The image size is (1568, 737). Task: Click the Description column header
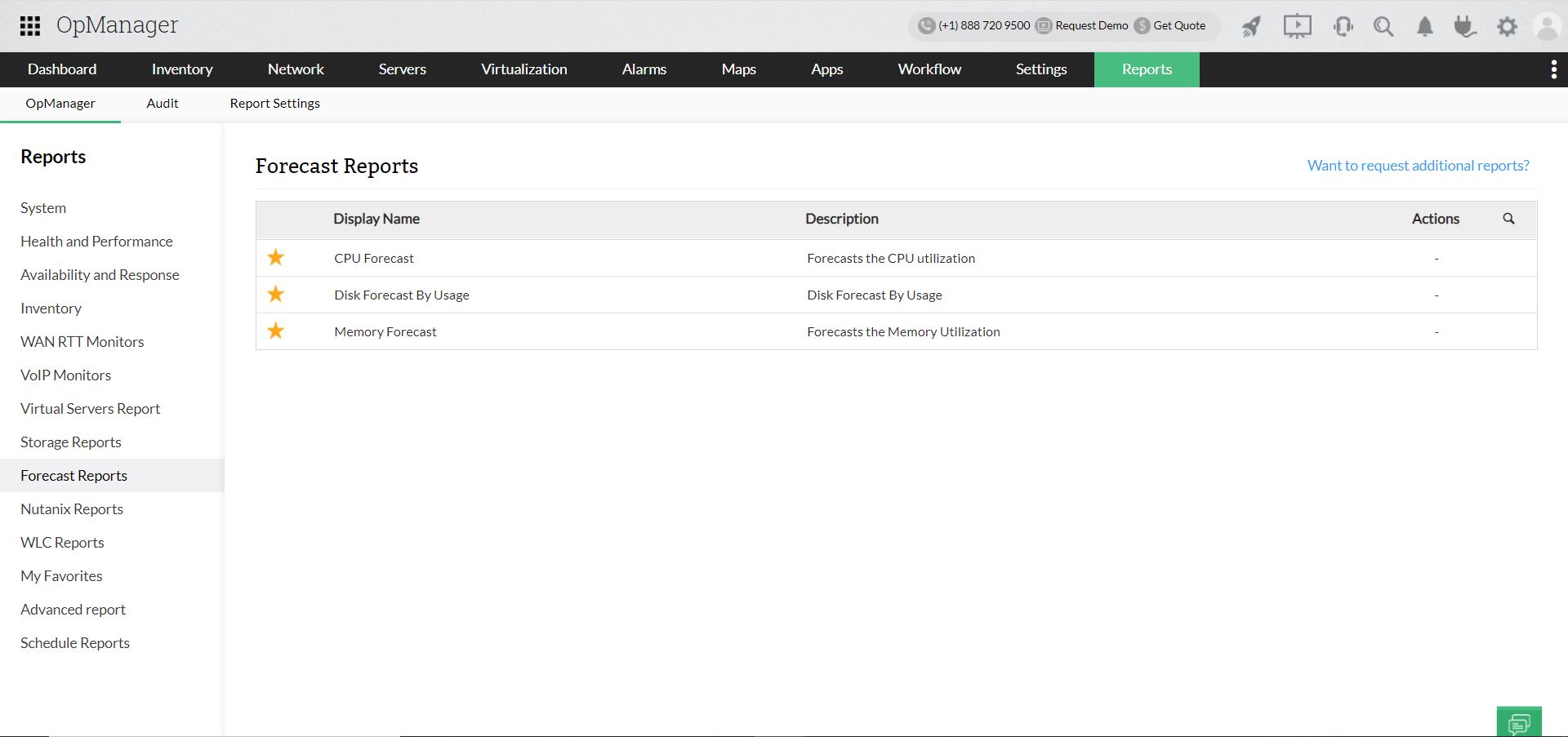[842, 219]
